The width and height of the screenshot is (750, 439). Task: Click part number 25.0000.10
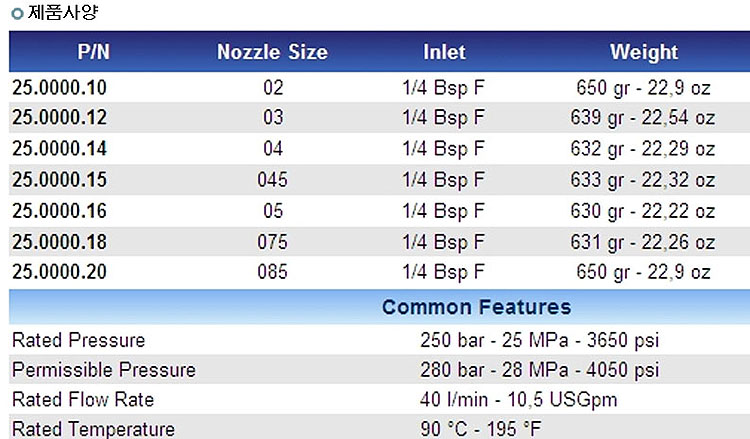pos(59,88)
